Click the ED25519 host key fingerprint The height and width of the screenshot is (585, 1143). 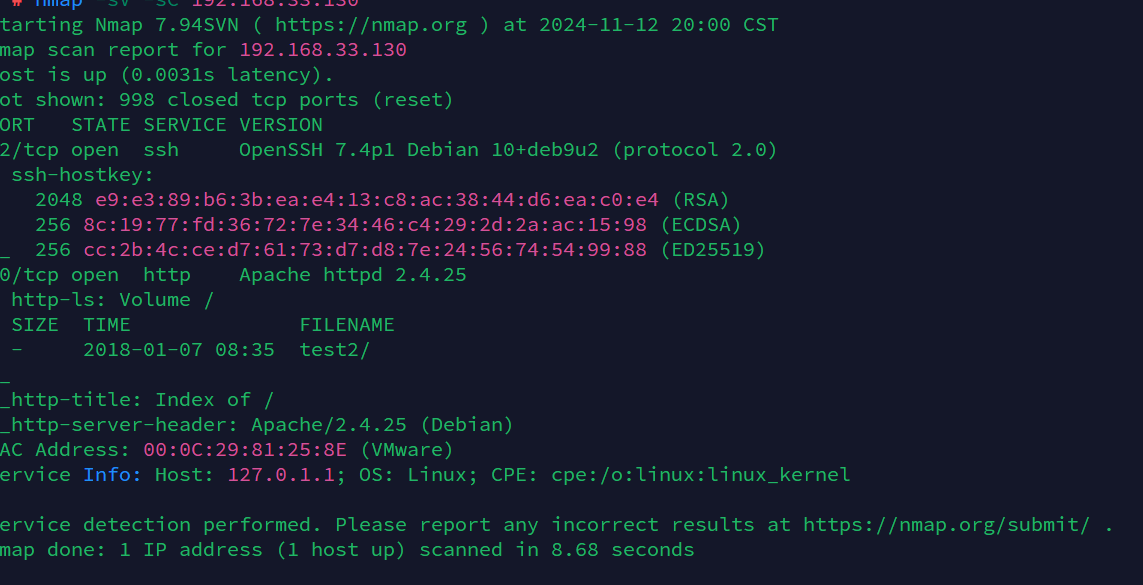[365, 250]
